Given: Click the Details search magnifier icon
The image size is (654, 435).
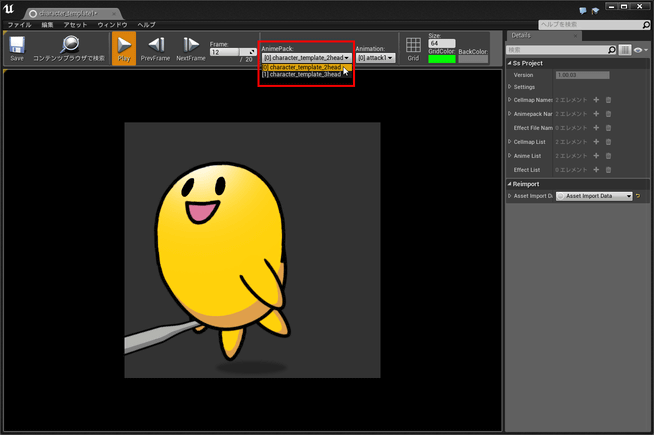Looking at the screenshot, I should pyautogui.click(x=612, y=50).
